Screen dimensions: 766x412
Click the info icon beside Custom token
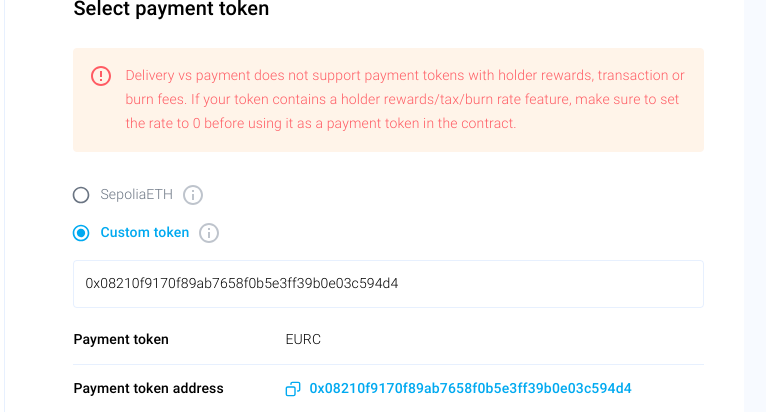click(208, 233)
